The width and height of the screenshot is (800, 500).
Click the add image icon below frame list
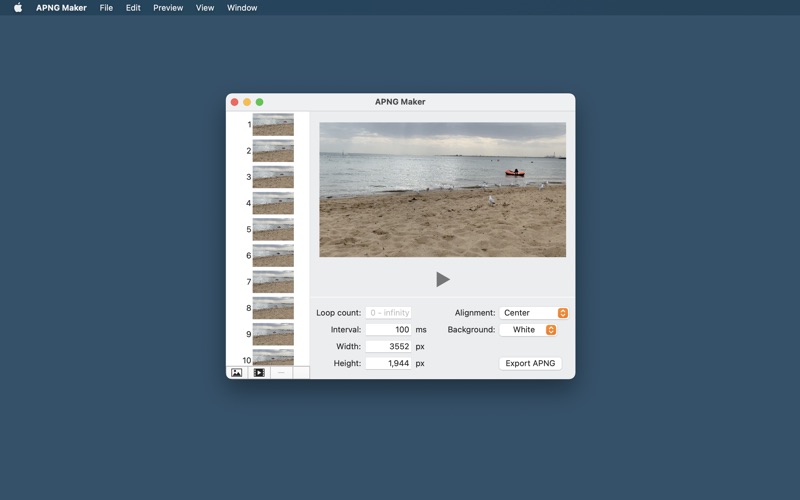[x=237, y=372]
